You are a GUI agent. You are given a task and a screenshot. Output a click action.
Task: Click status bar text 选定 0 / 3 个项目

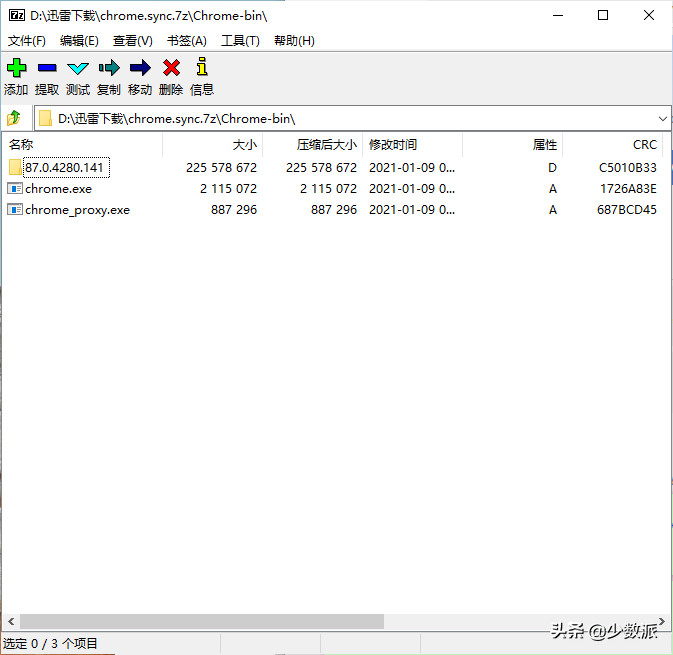[50, 643]
